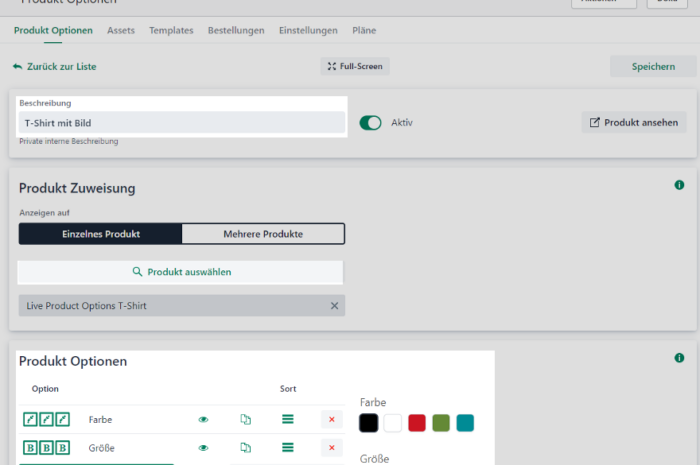Click info icon in Produkt Optionen section
This screenshot has width=700, height=465.
click(679, 357)
